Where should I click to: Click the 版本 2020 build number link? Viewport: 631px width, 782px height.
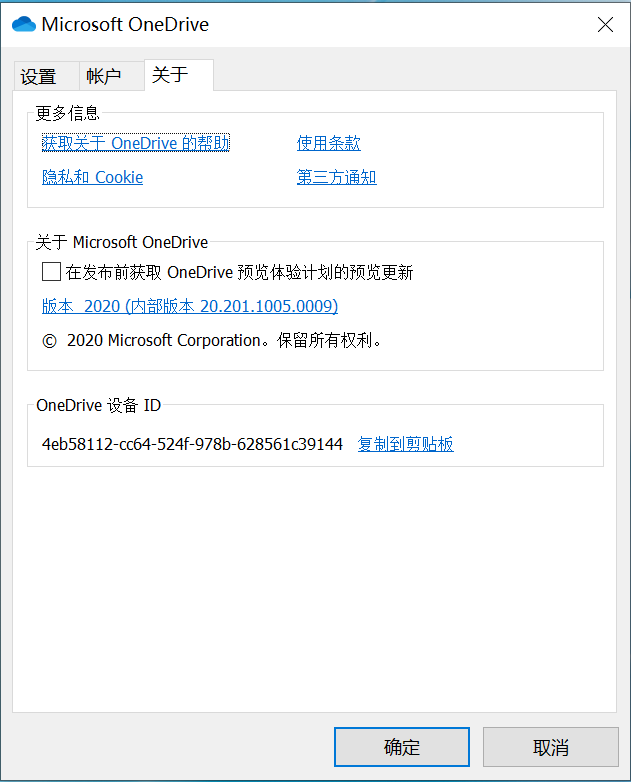click(x=190, y=306)
